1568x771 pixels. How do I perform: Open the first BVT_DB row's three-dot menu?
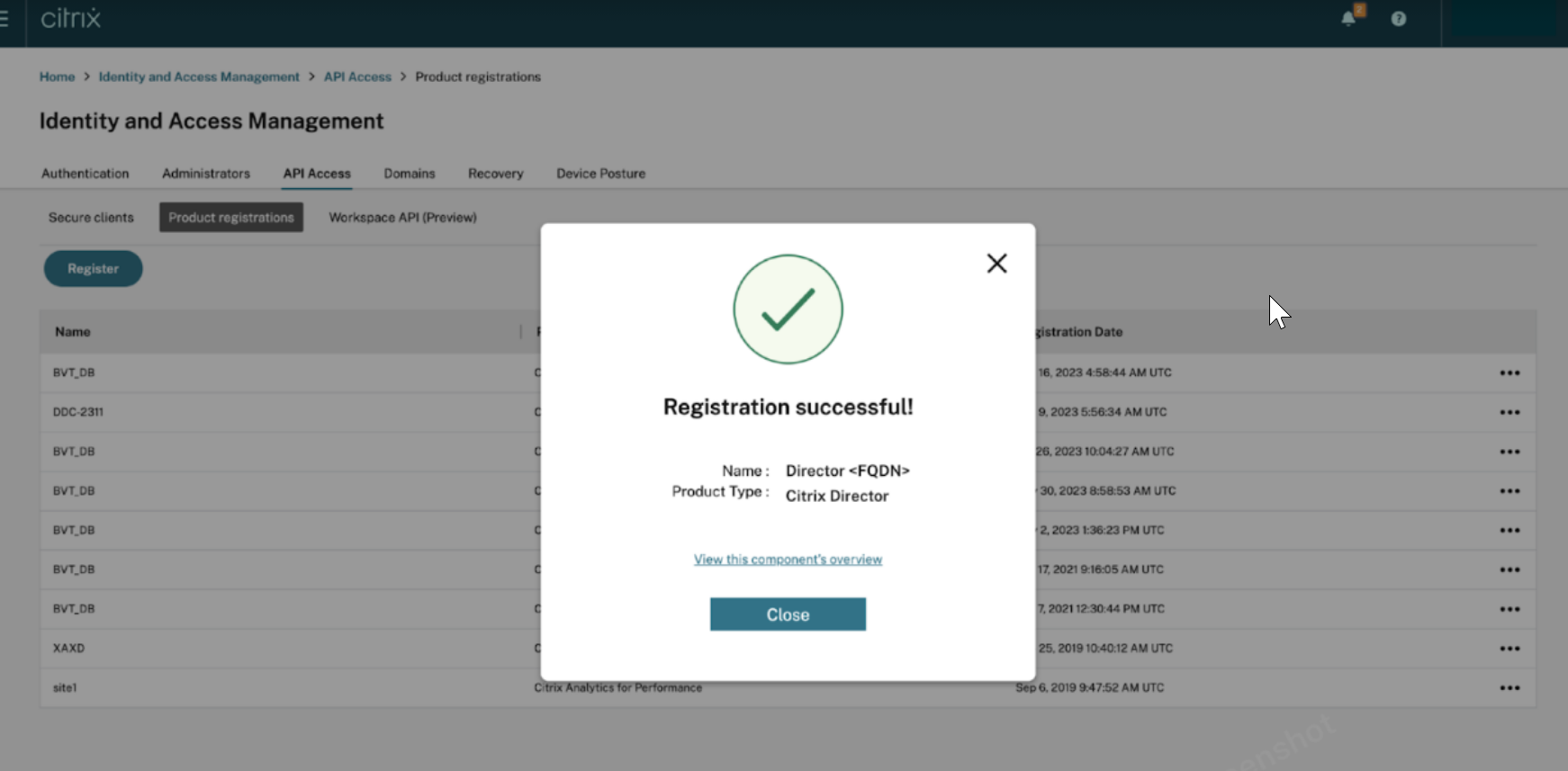point(1509,373)
